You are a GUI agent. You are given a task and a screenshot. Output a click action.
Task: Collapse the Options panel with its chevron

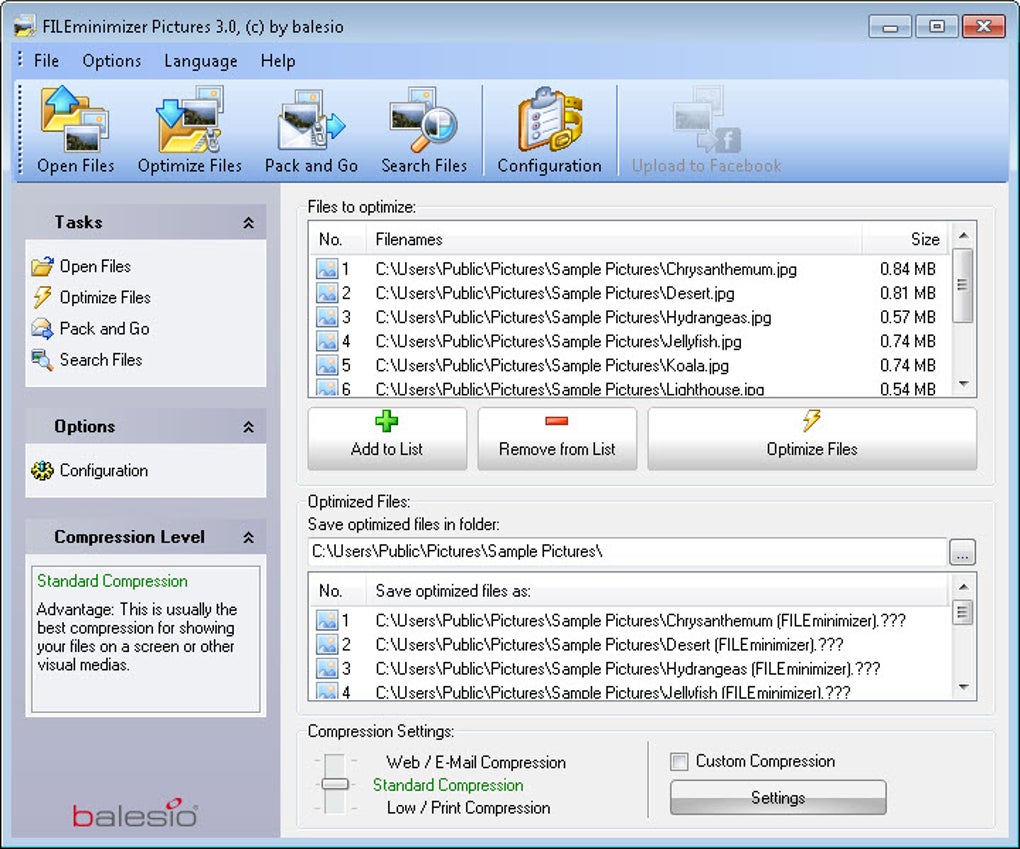248,427
